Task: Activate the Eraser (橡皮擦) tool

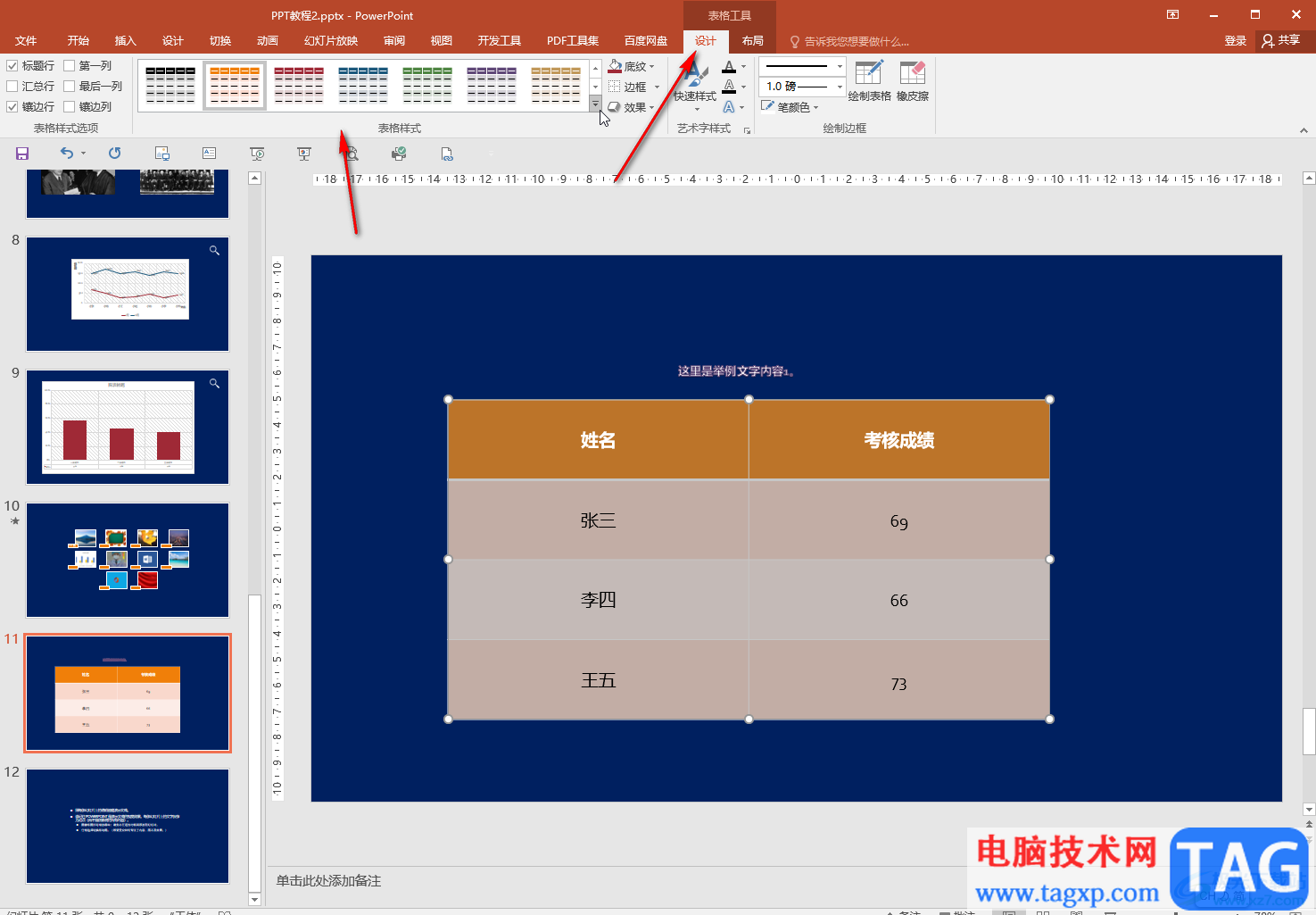Action: coord(913,81)
